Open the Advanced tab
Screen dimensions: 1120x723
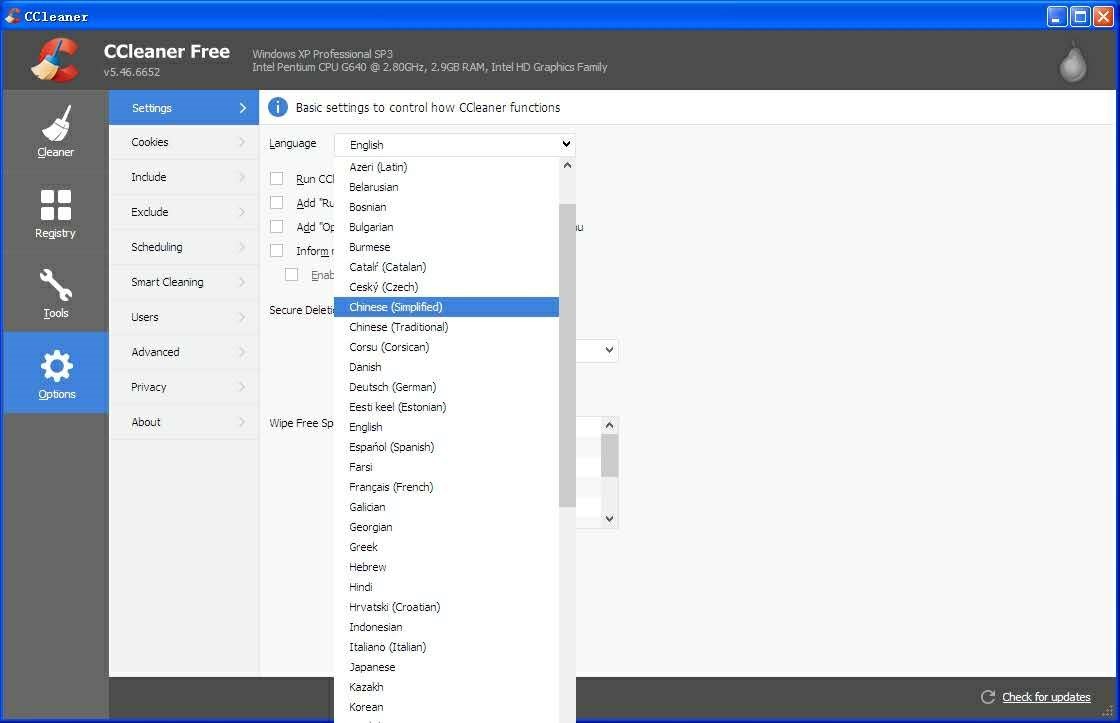[x=184, y=352]
